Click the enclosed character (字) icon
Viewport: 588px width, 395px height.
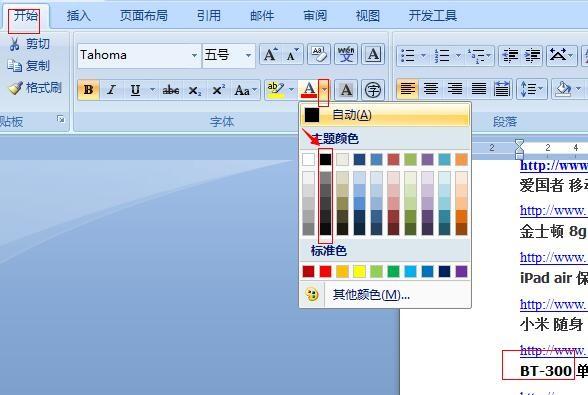373,90
